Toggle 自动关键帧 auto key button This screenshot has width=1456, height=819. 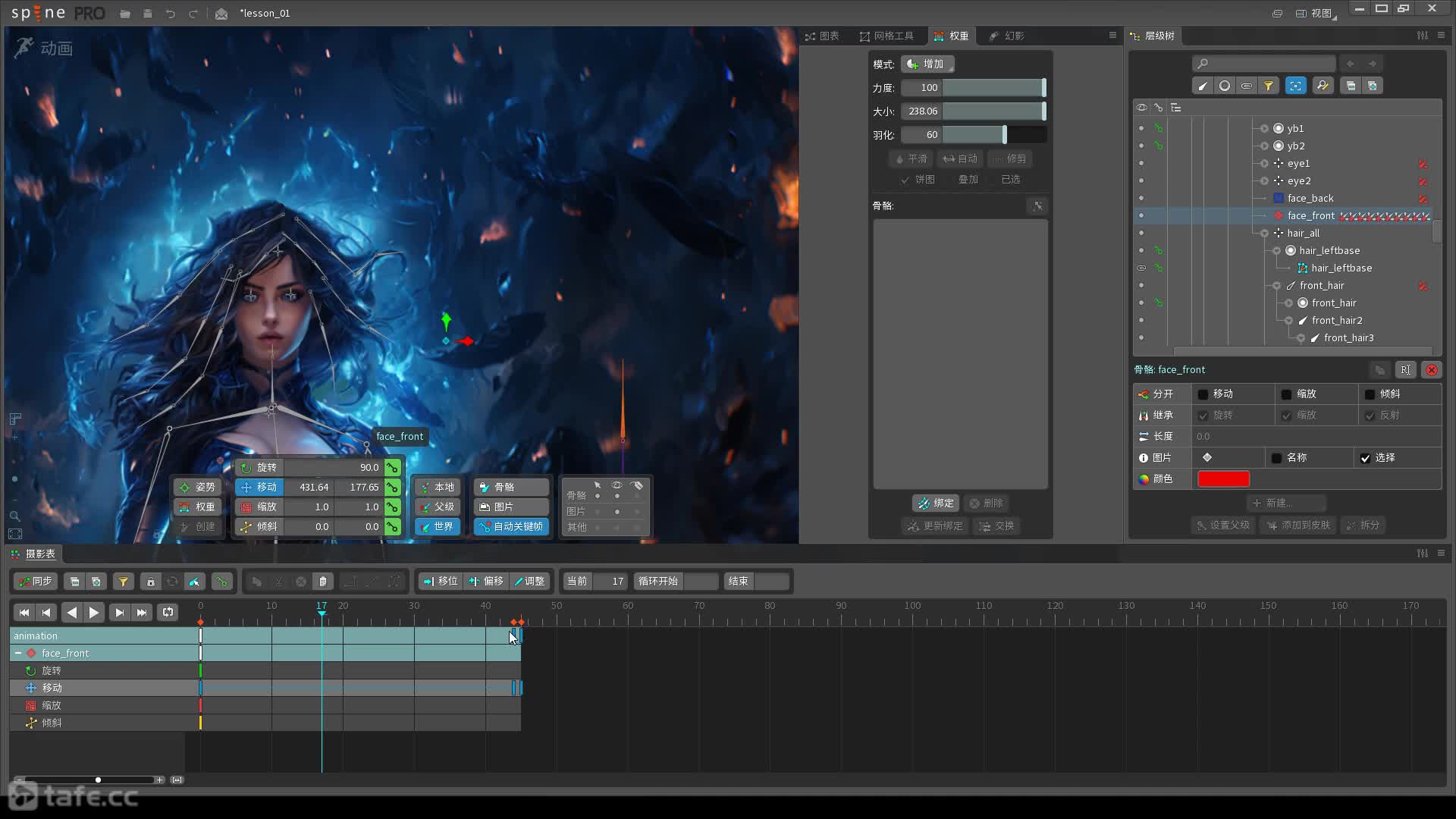click(x=511, y=527)
